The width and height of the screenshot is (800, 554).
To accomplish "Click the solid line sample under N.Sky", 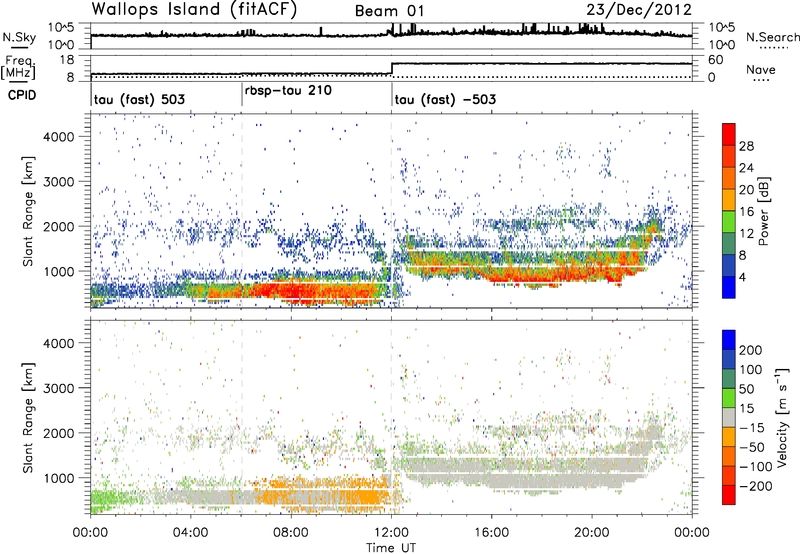I will 18,47.
